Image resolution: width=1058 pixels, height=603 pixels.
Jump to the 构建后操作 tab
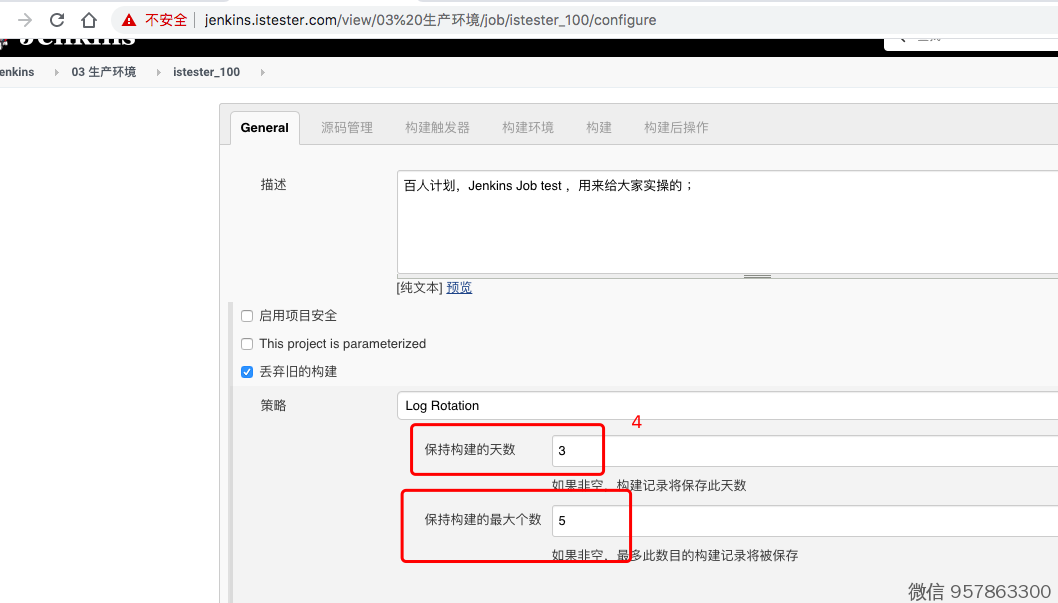[x=676, y=128]
